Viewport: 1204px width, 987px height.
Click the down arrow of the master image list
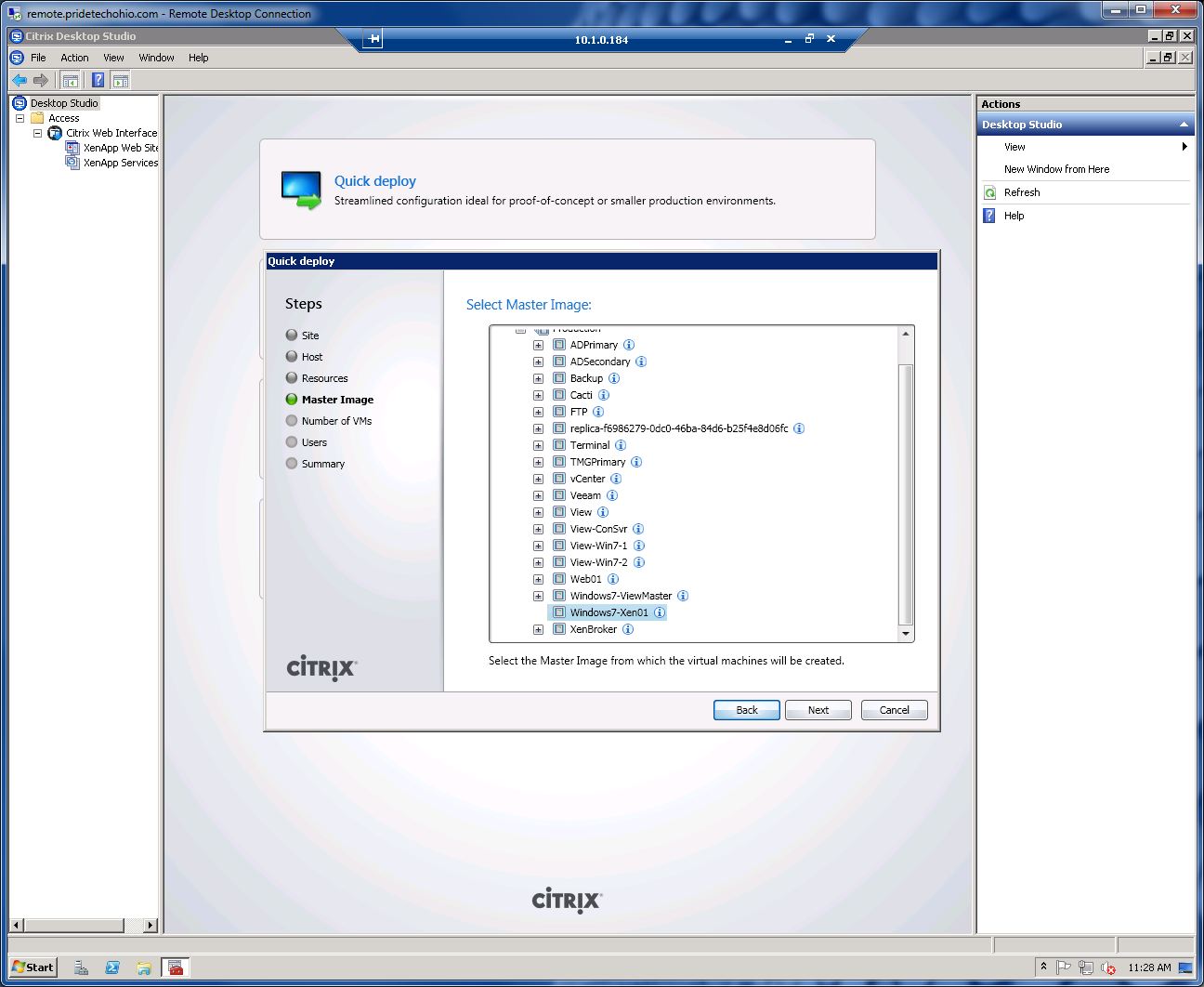(x=907, y=633)
